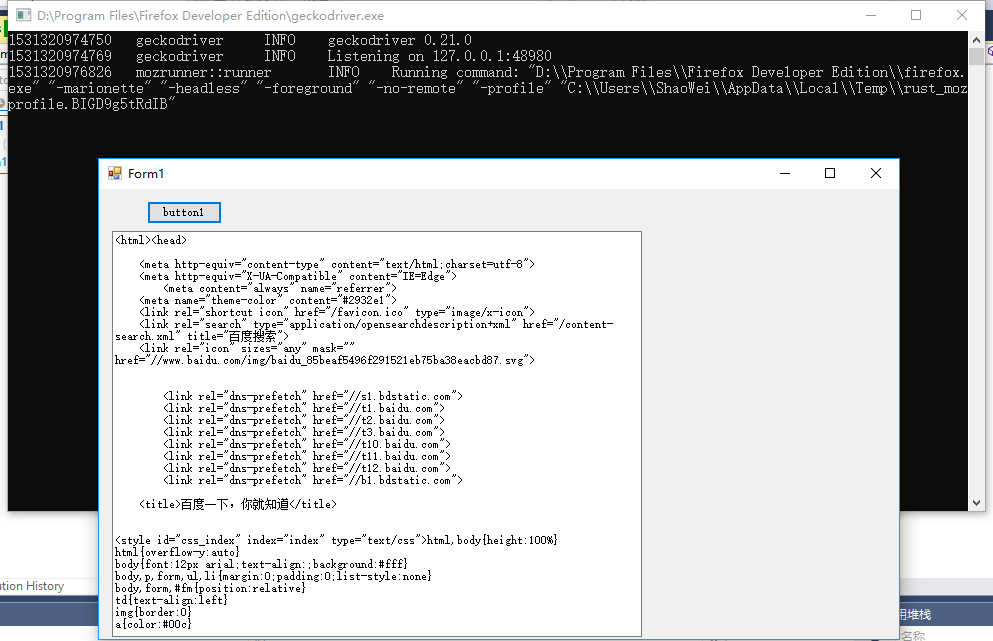Minimize the Form1 window
Screen dimensions: 993x641
pos(783,173)
